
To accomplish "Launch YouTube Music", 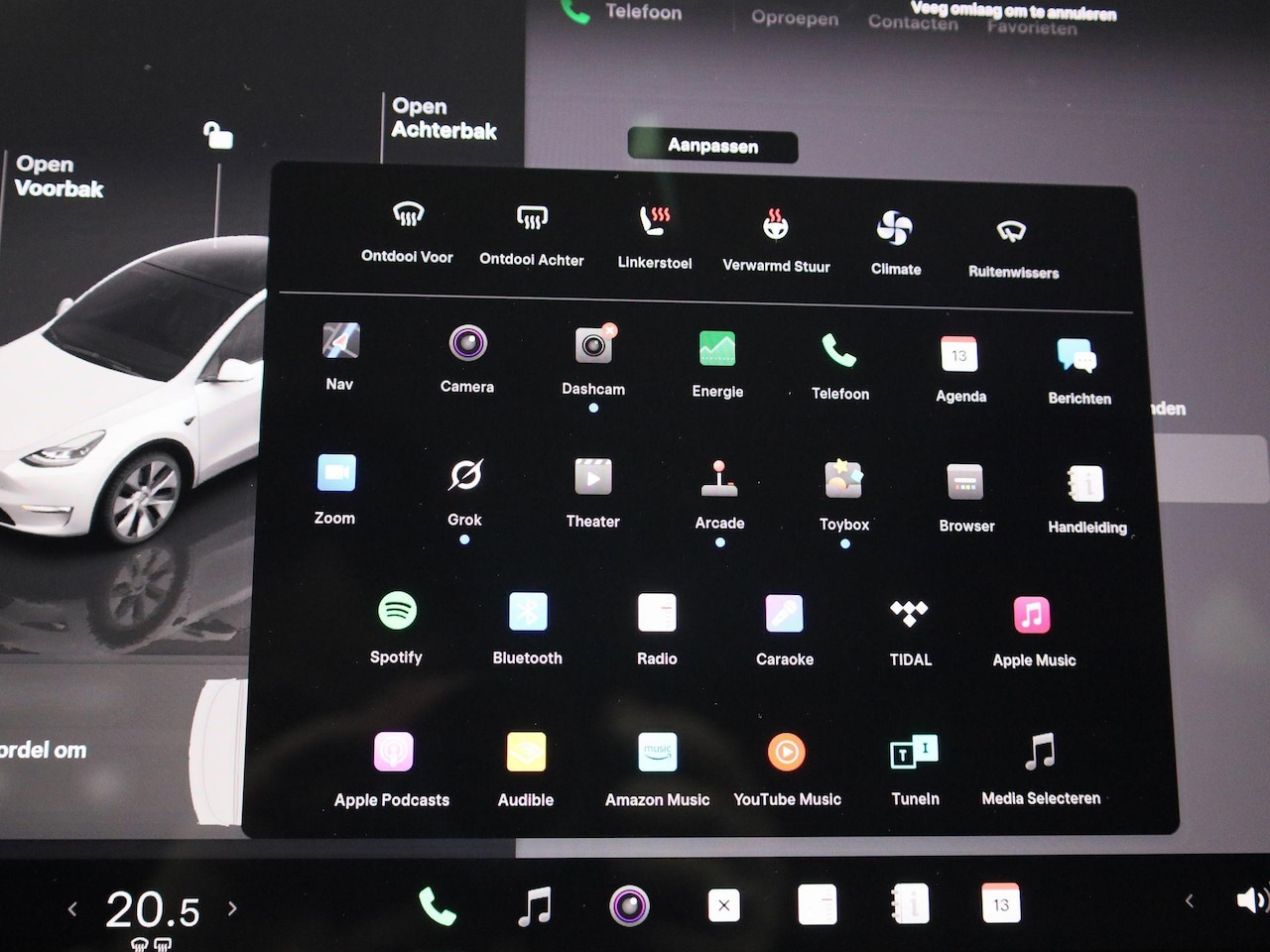I will pos(787,771).
